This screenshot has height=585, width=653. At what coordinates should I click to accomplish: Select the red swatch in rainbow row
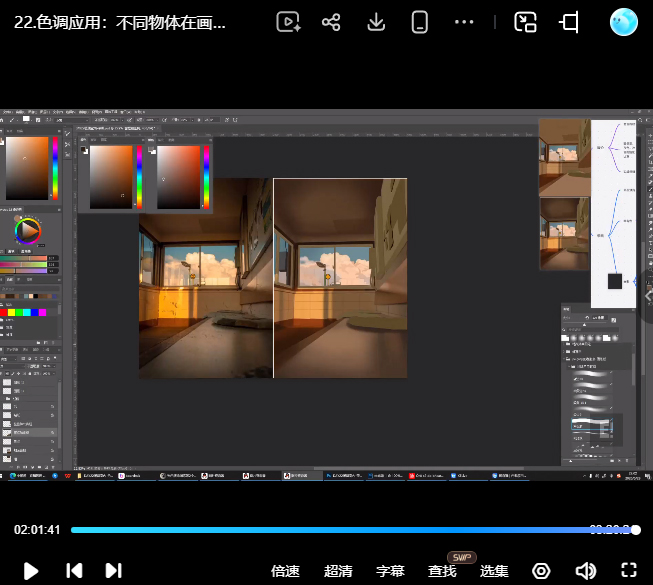click(x=4, y=312)
